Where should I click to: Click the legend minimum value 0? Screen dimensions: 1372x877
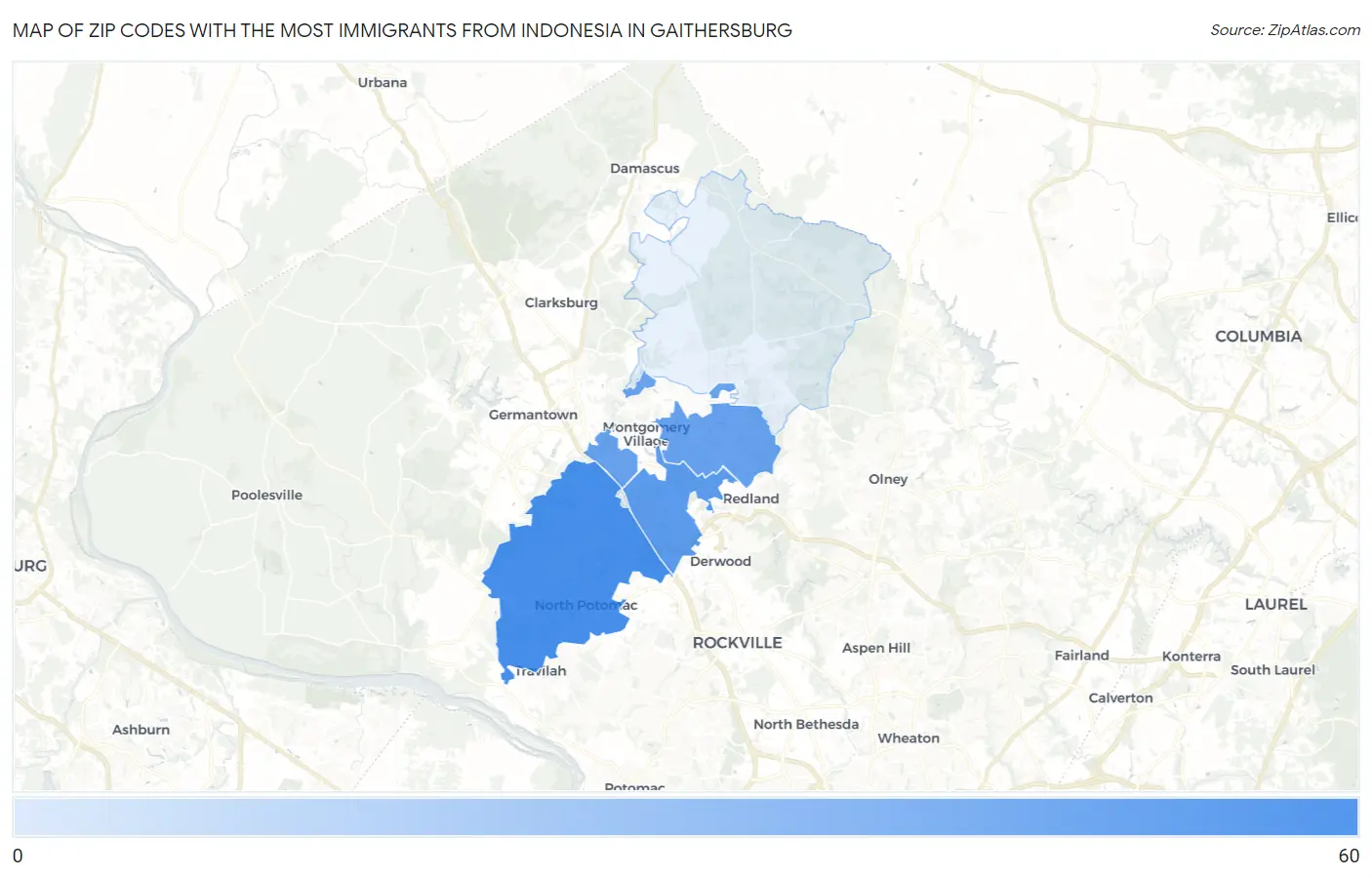pyautogui.click(x=18, y=857)
